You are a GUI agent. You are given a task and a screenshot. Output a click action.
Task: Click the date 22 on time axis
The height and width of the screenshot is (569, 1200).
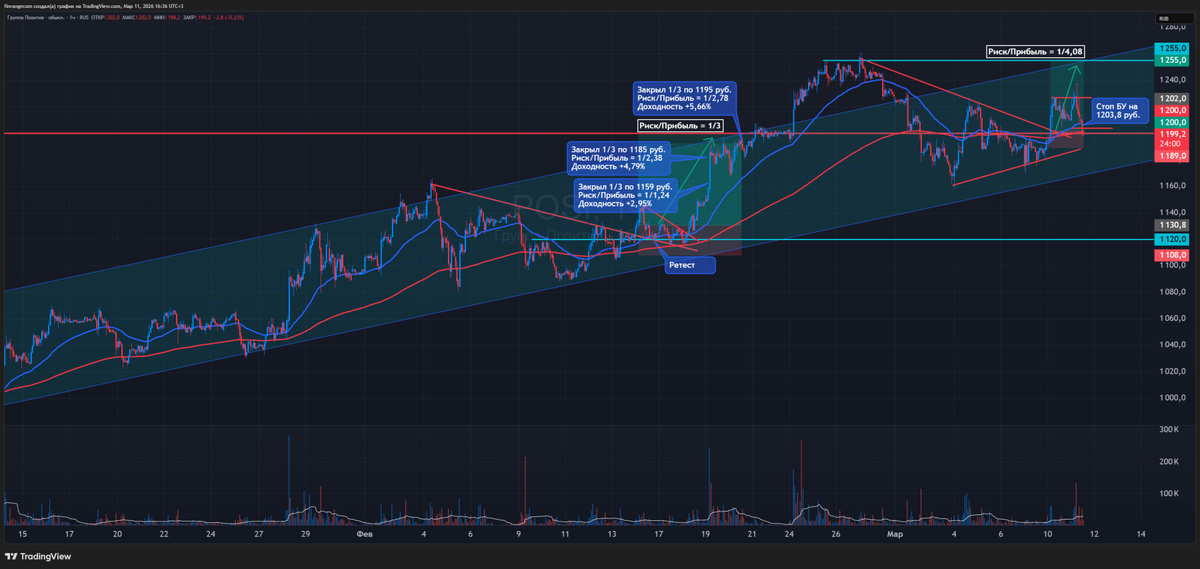(x=164, y=535)
